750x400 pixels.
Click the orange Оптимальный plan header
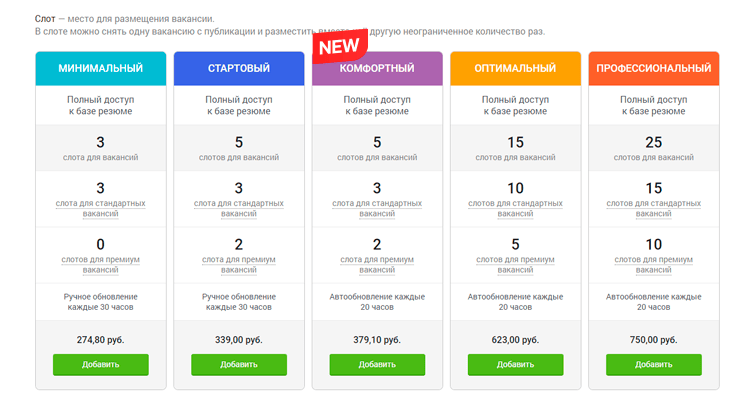pyautogui.click(x=515, y=69)
